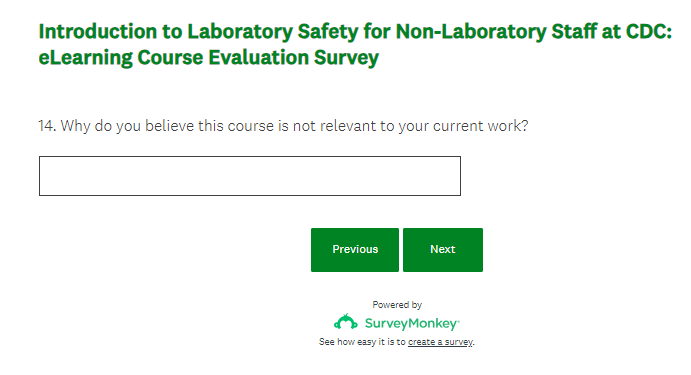Click 'Non-Laboratory Staff at CDC:' in the title

(x=534, y=32)
